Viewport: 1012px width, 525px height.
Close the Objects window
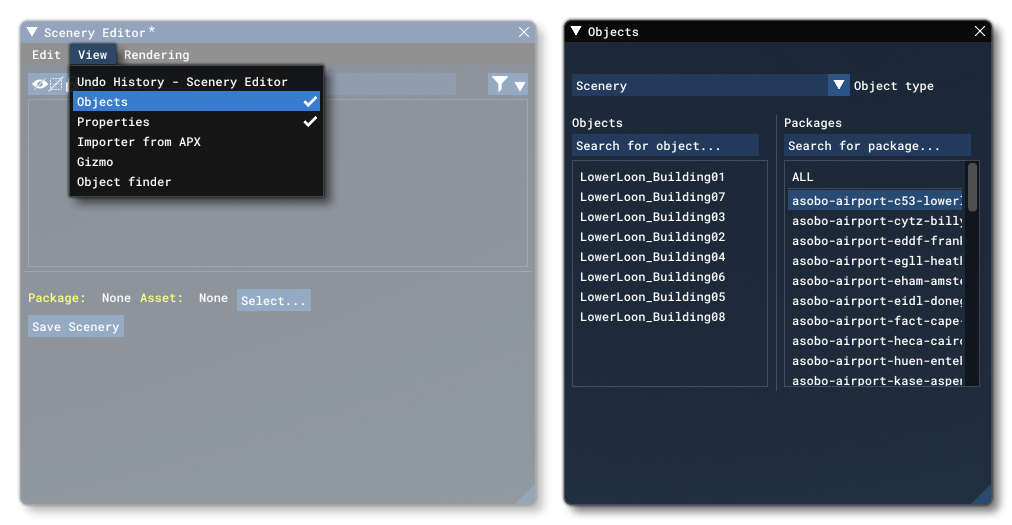(x=979, y=31)
